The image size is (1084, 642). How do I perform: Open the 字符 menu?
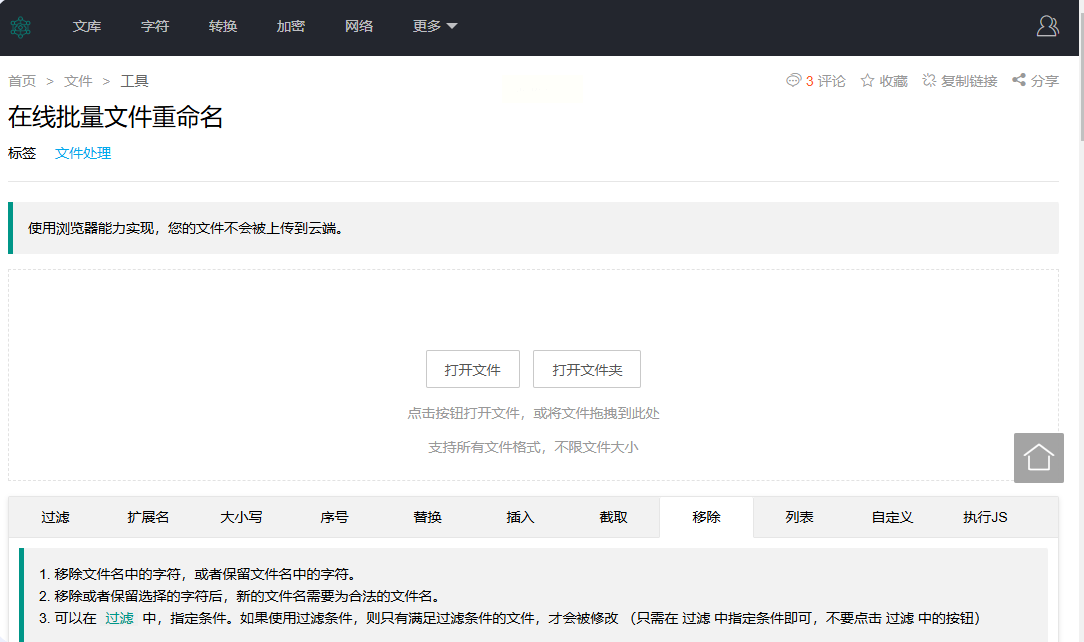[155, 26]
